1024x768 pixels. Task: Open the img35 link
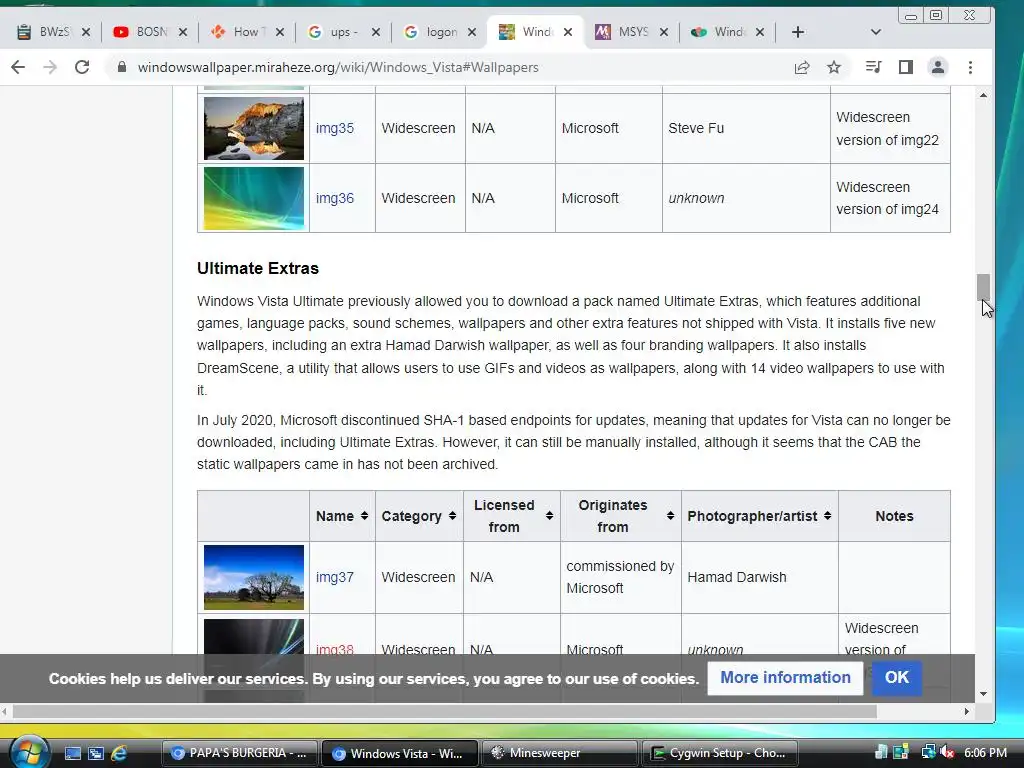pyautogui.click(x=334, y=128)
